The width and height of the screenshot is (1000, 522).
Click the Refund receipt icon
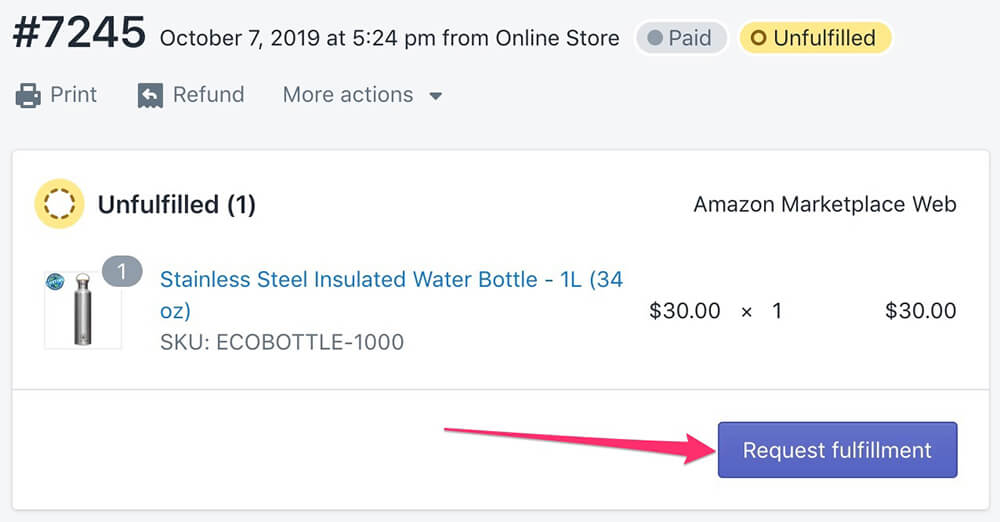tap(151, 96)
